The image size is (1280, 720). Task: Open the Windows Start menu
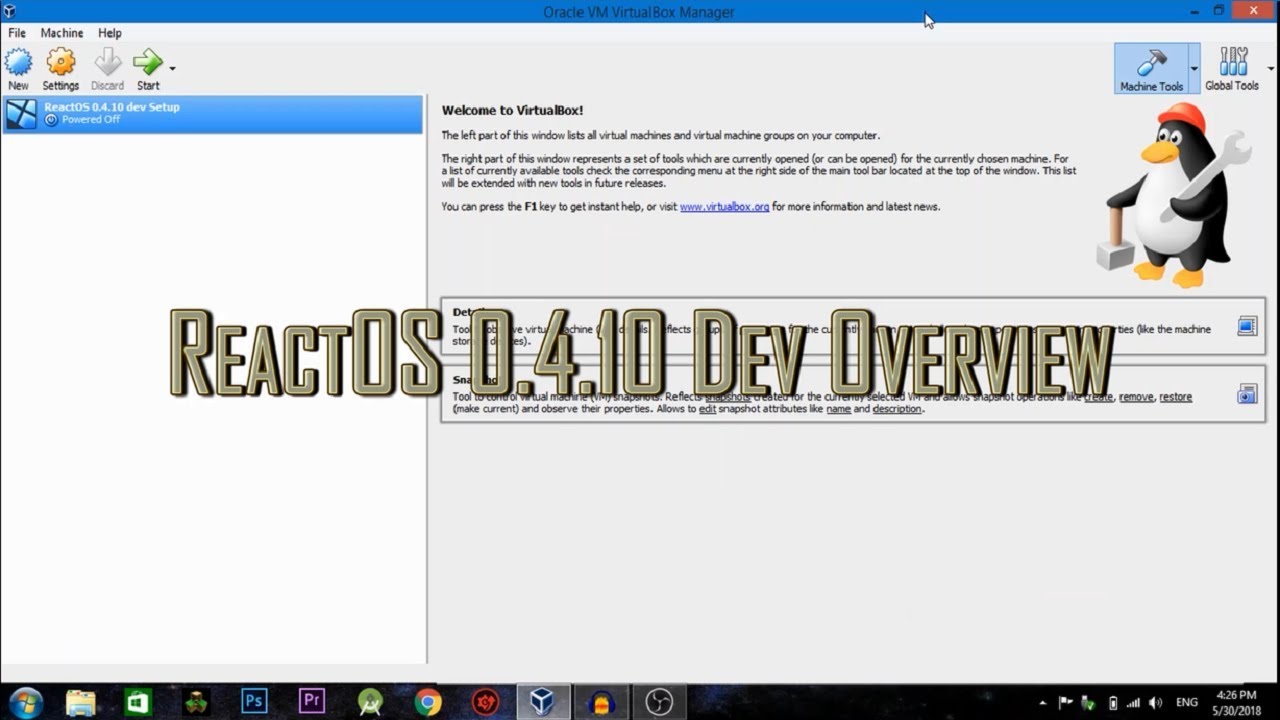pyautogui.click(x=24, y=703)
